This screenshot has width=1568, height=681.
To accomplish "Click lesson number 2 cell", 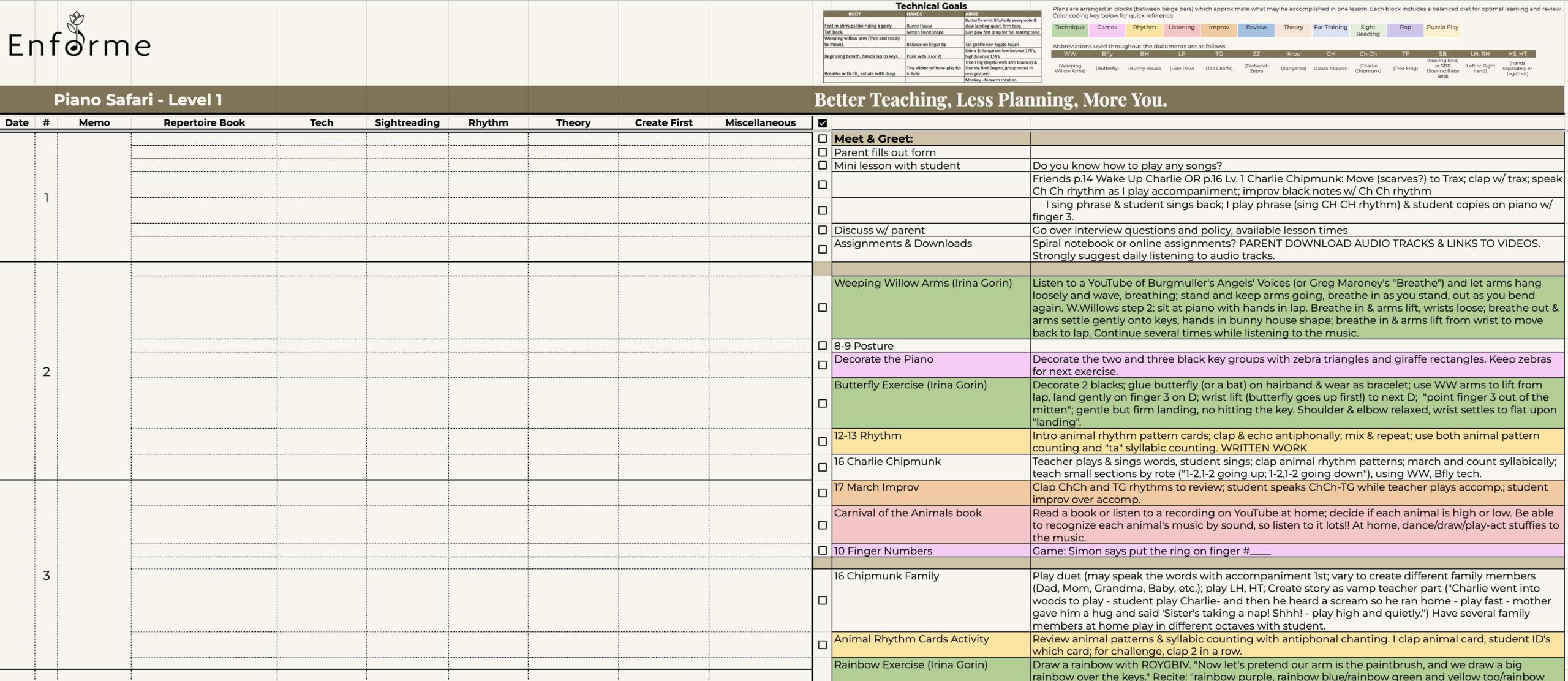I will pyautogui.click(x=46, y=372).
